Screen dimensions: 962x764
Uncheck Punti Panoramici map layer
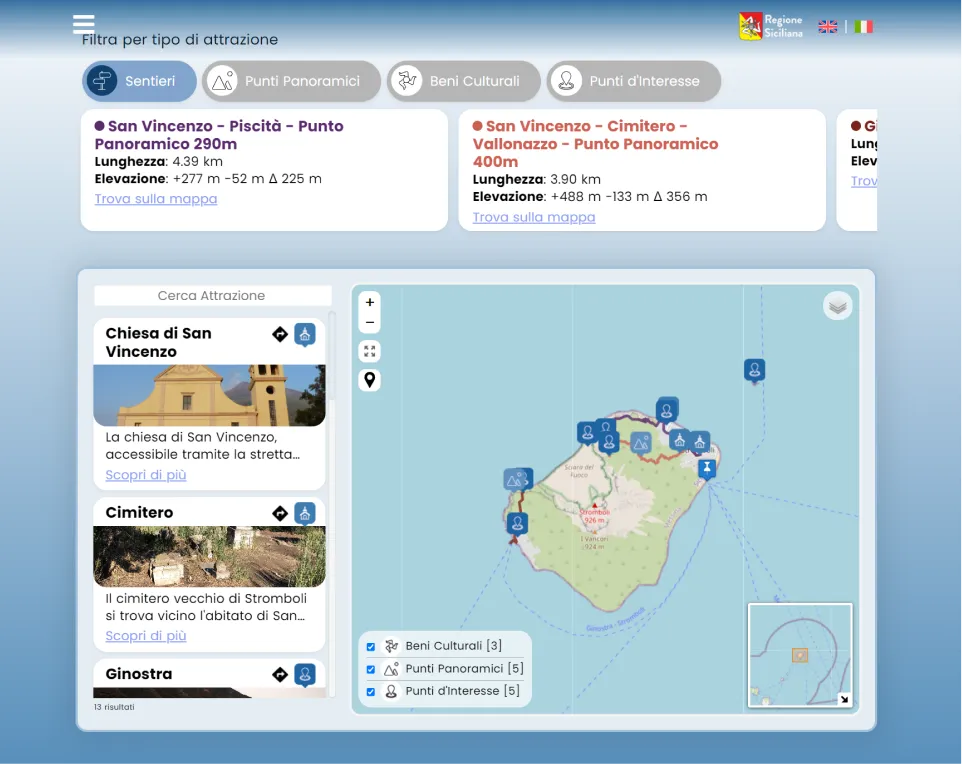pyautogui.click(x=371, y=669)
